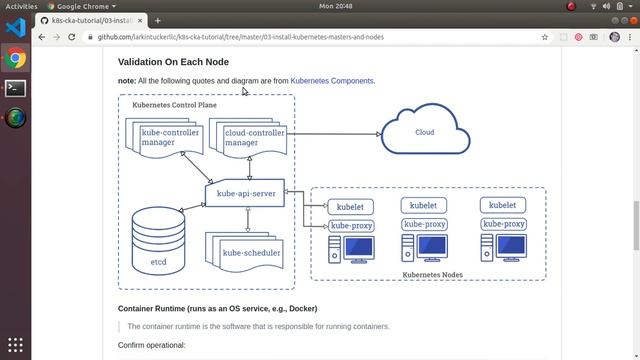Open the Chrome profile avatar

pyautogui.click(x=614, y=37)
